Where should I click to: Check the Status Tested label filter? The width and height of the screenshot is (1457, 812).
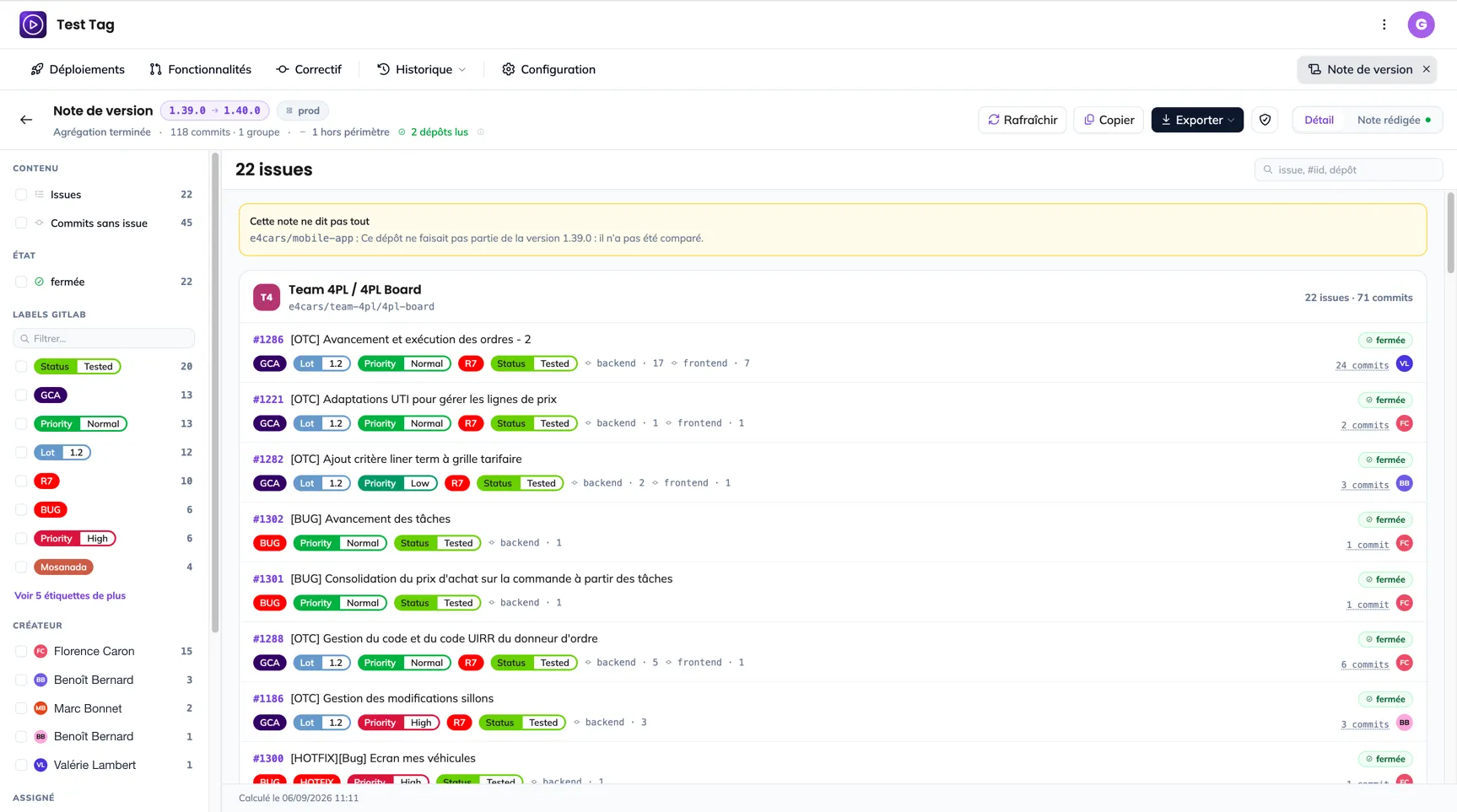(21, 367)
